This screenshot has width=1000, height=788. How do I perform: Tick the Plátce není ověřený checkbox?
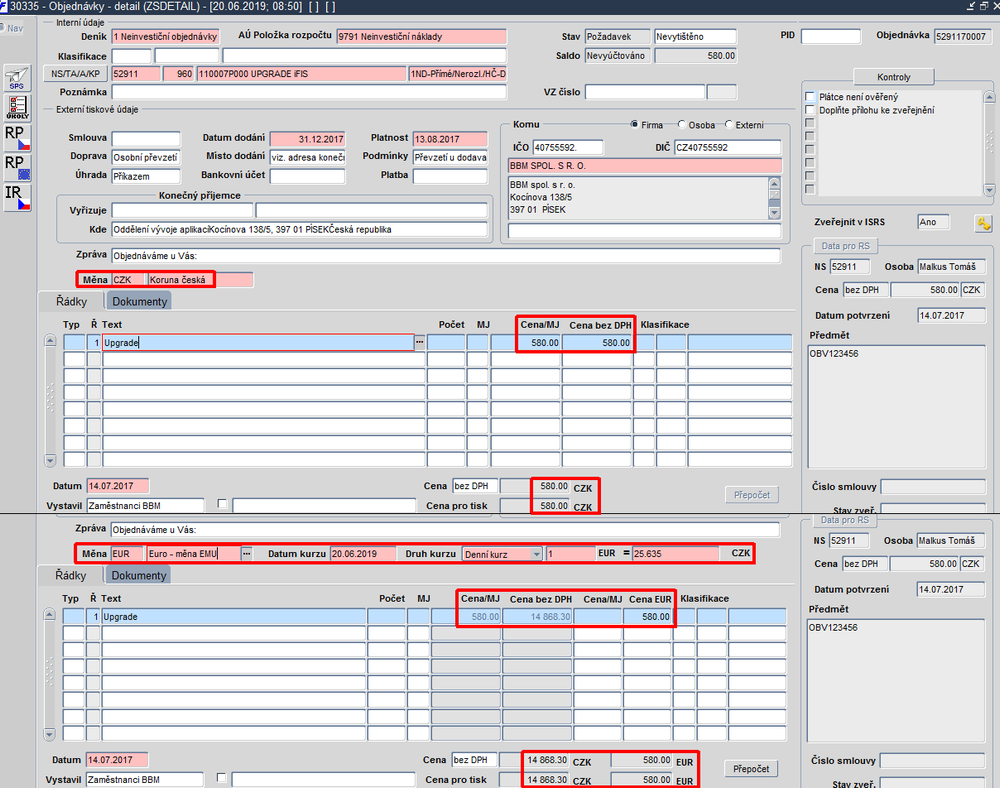click(810, 97)
